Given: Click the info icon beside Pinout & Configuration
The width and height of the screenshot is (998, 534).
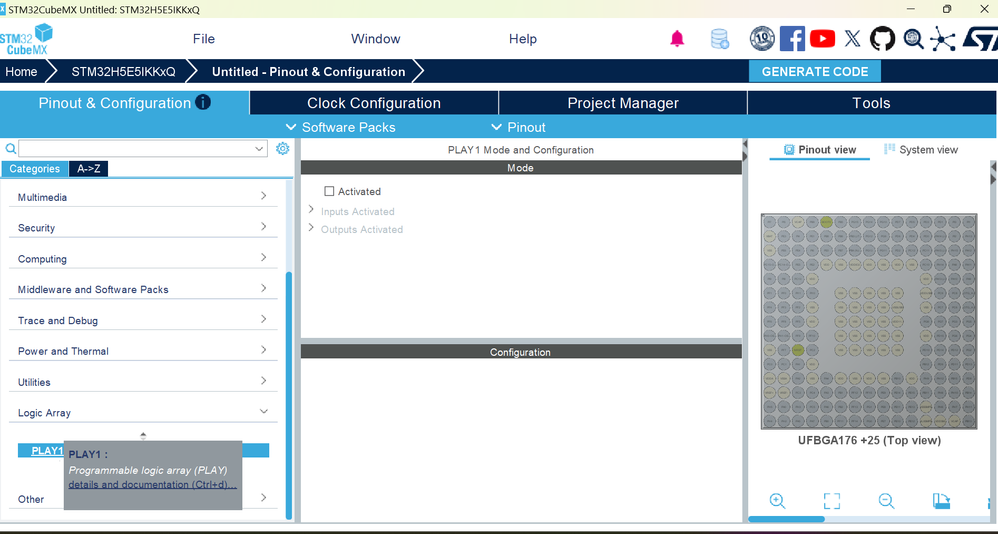Looking at the screenshot, I should pyautogui.click(x=203, y=102).
